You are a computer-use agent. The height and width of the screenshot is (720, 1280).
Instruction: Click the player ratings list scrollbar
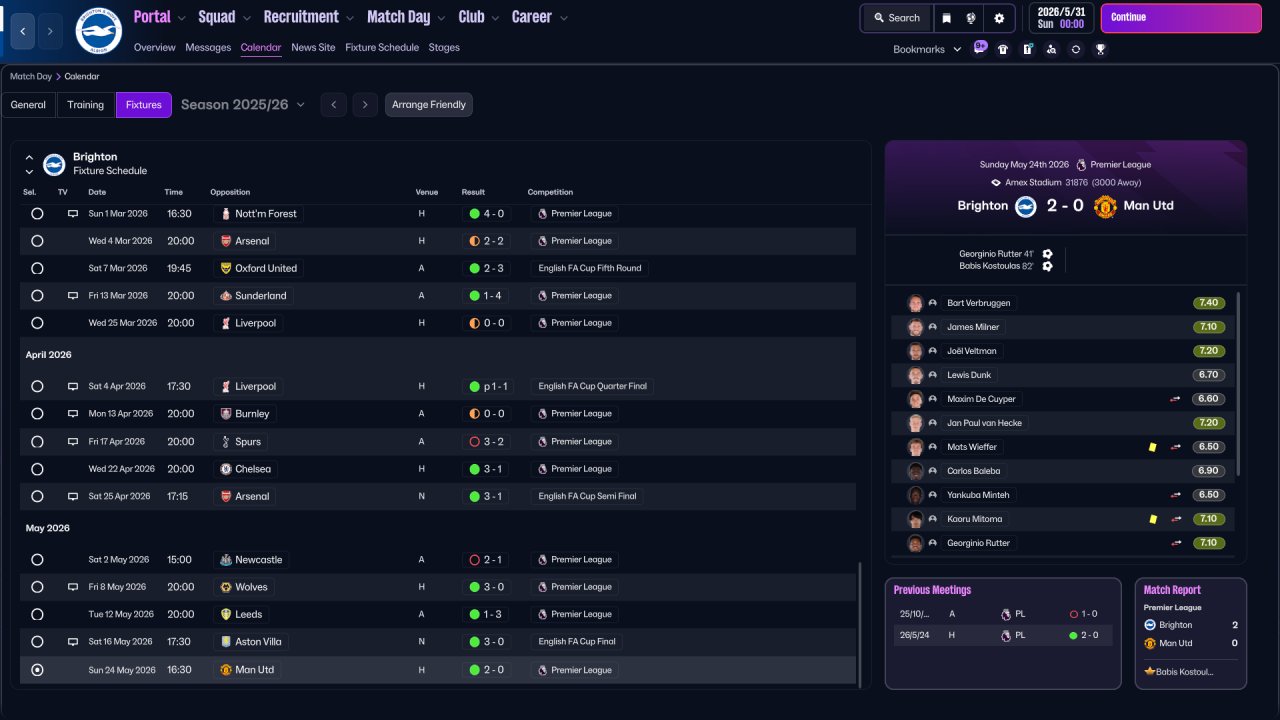click(x=1238, y=384)
